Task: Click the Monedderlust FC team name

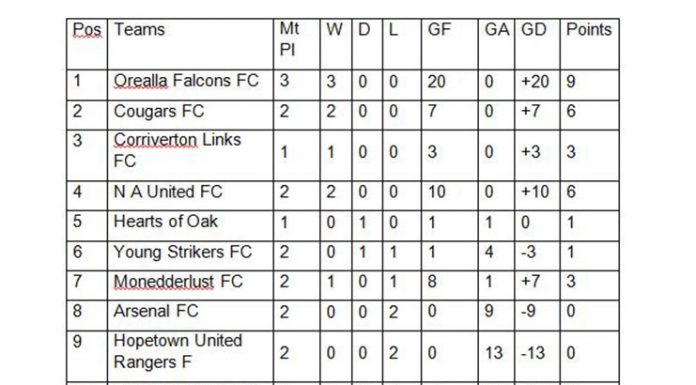Action: coord(178,282)
